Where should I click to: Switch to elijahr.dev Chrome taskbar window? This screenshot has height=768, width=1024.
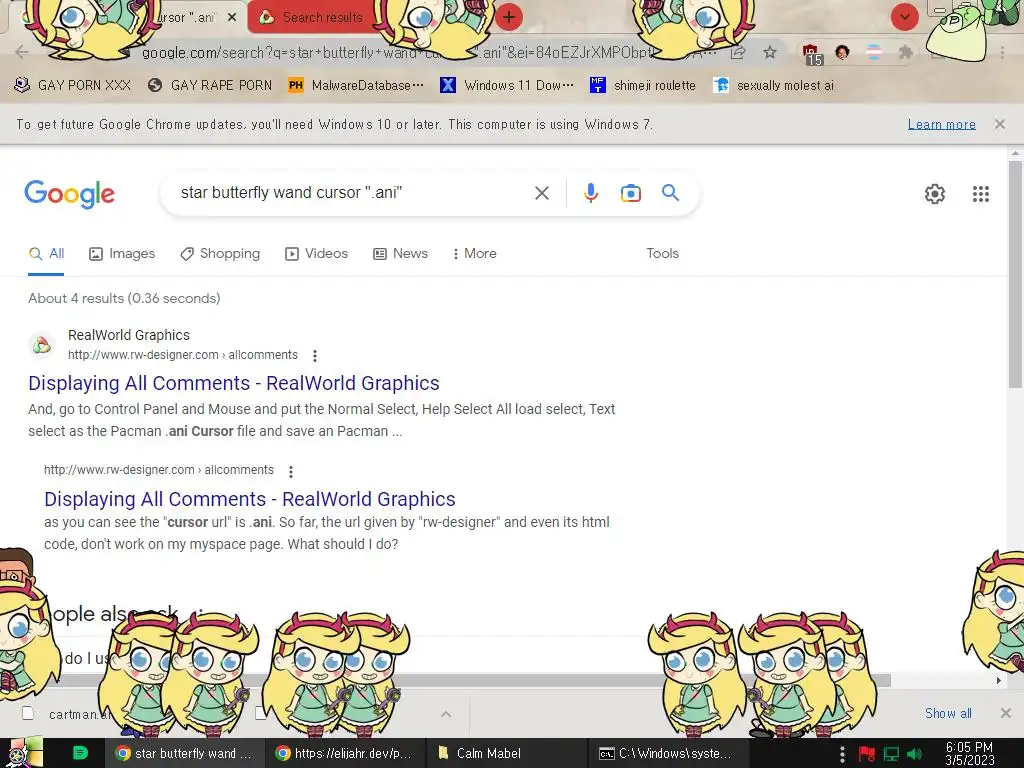pos(345,753)
